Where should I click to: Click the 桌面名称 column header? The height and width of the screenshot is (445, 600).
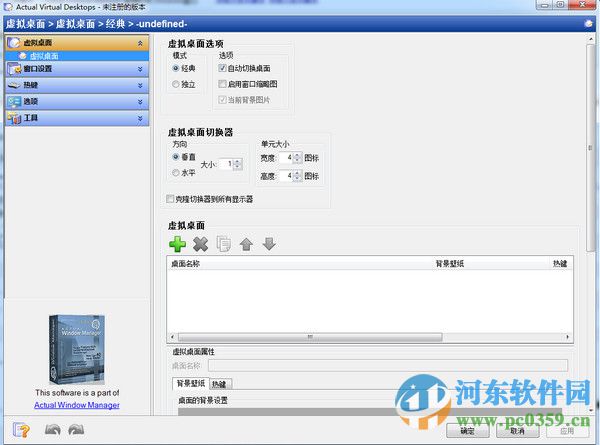[x=186, y=264]
